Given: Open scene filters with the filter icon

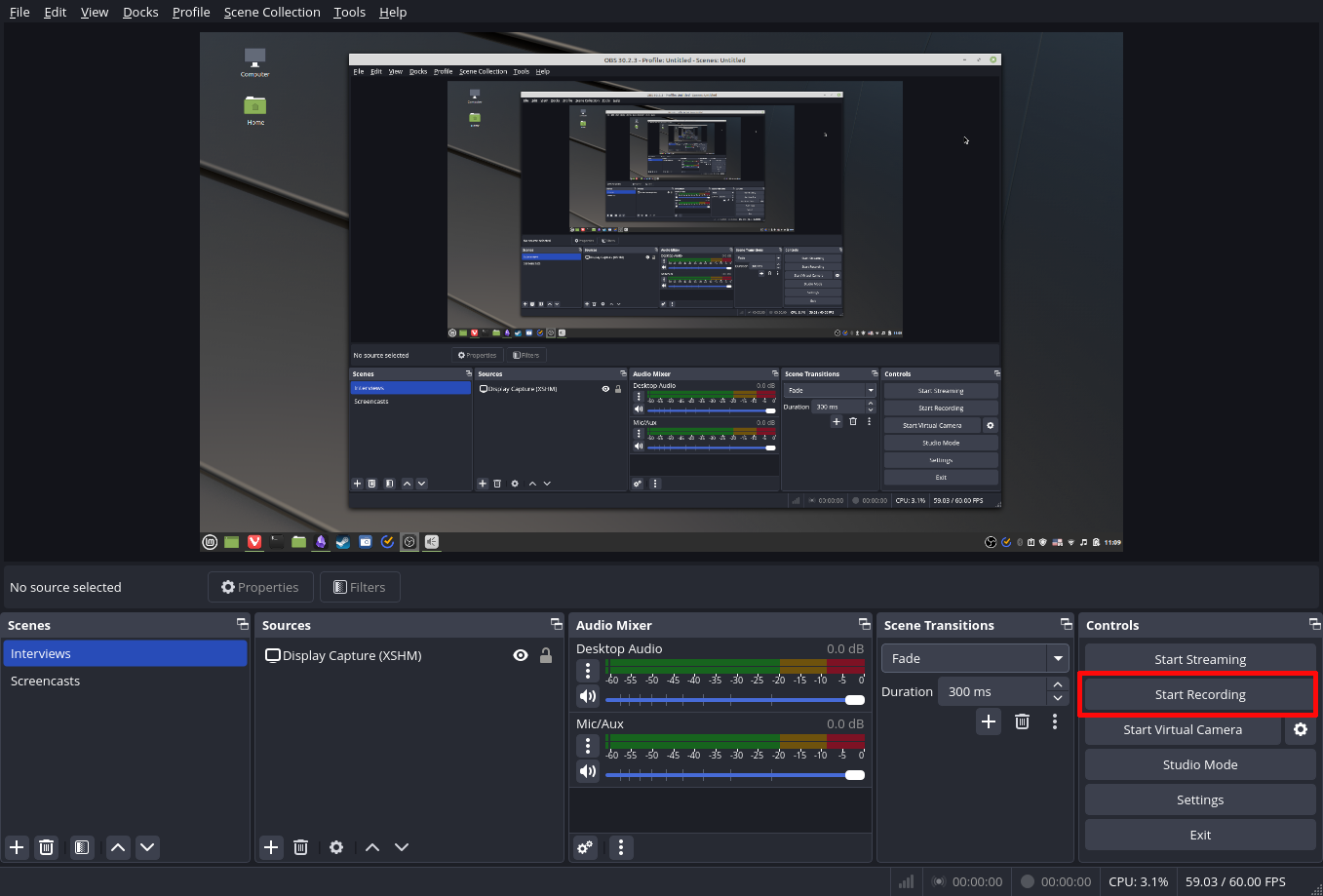Looking at the screenshot, I should [81, 847].
